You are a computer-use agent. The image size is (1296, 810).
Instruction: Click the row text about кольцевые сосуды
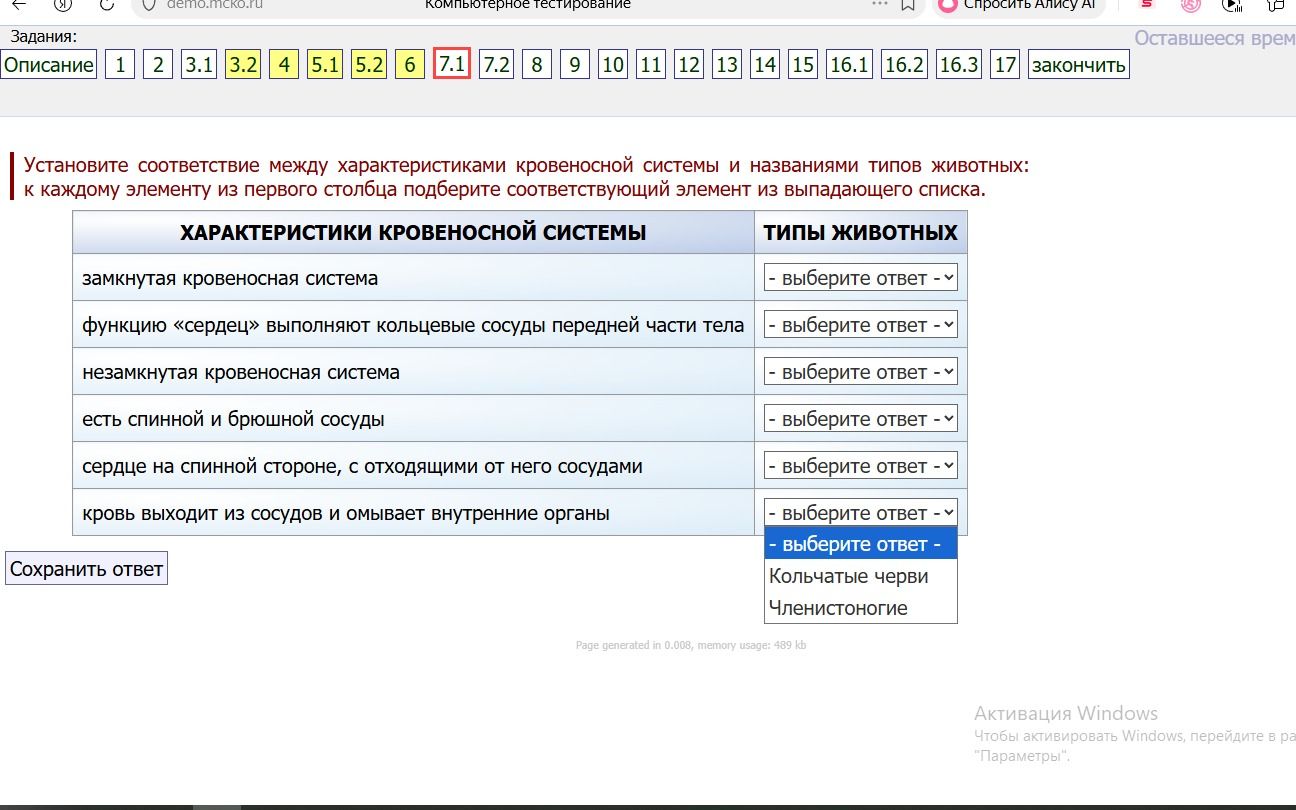pos(413,325)
